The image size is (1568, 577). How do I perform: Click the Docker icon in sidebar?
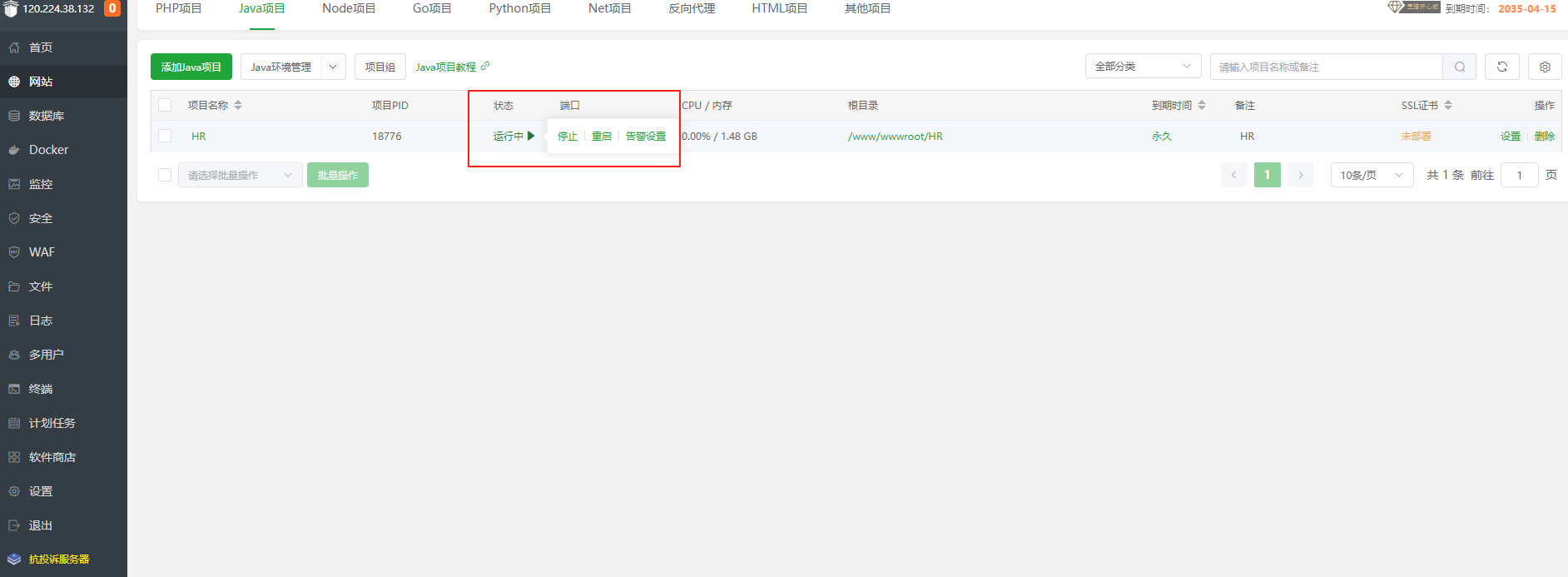point(14,150)
